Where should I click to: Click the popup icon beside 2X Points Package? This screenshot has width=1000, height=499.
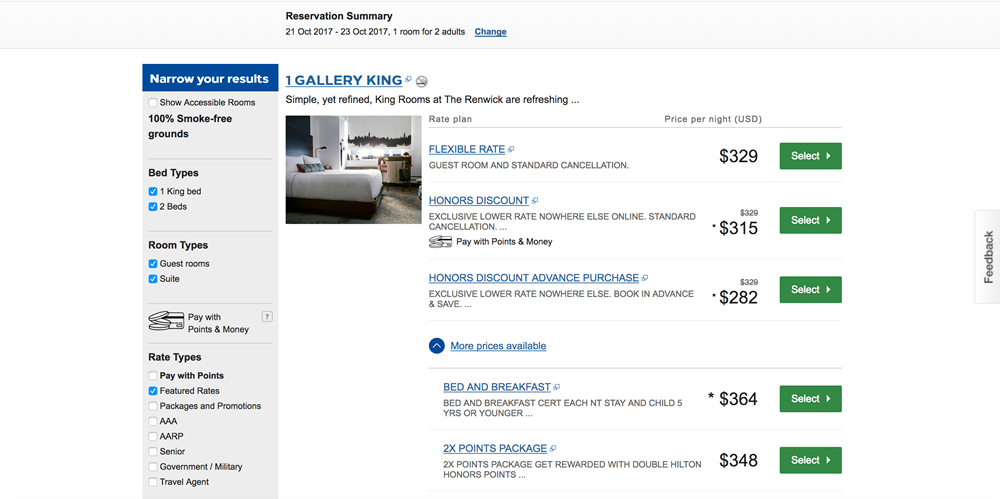pyautogui.click(x=553, y=449)
